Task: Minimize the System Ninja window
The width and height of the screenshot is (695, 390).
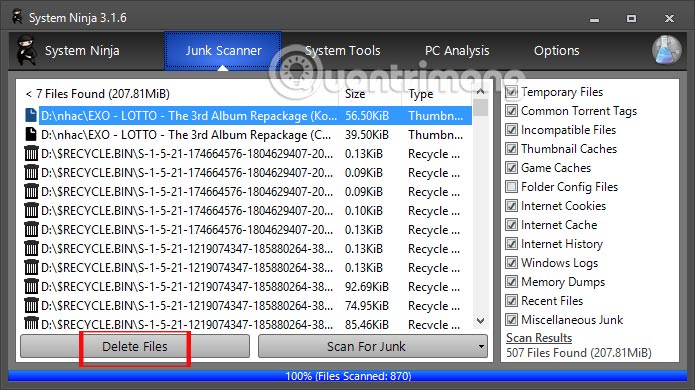Action: click(594, 19)
